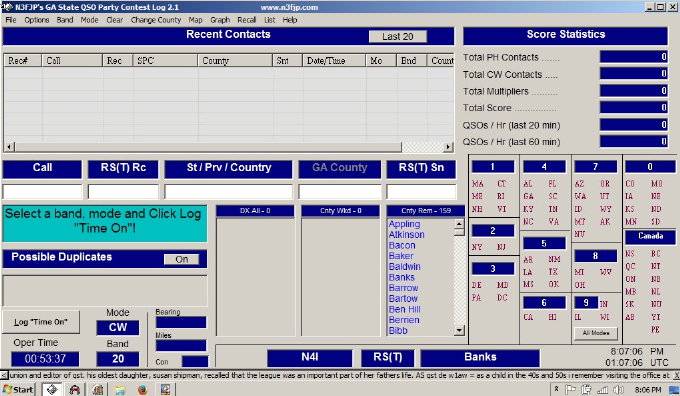Click the Action Center flag tray icon
Image resolution: width=680 pixels, height=396 pixels.
point(570,389)
